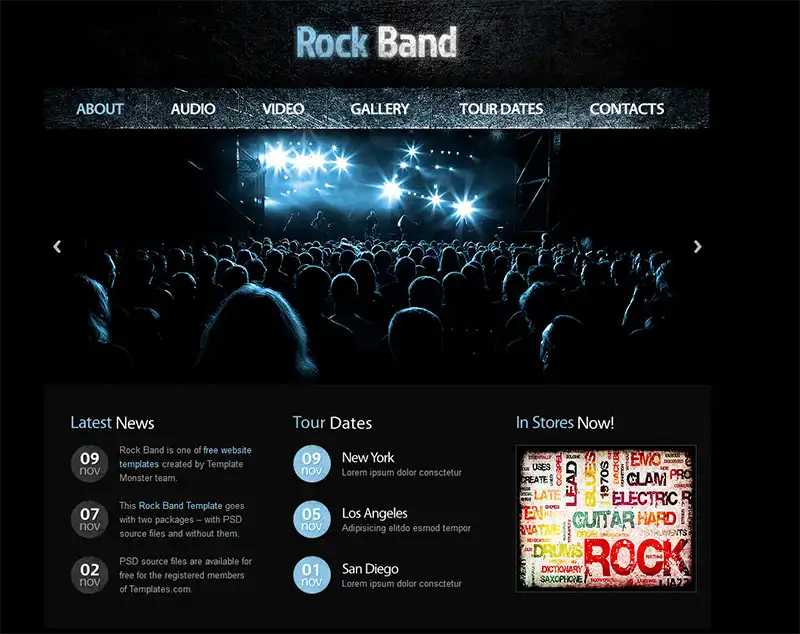
Task: Open the Tour Dates menu item
Action: tap(501, 109)
